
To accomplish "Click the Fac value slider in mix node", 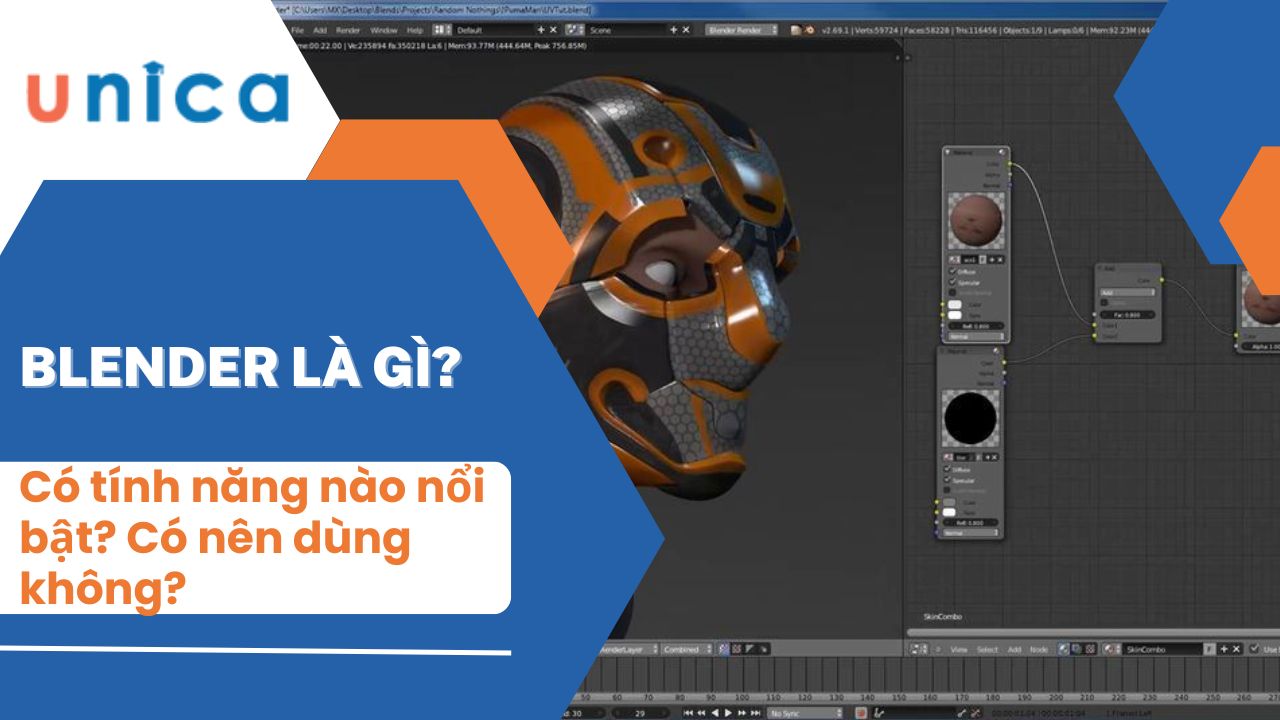I will click(1127, 314).
